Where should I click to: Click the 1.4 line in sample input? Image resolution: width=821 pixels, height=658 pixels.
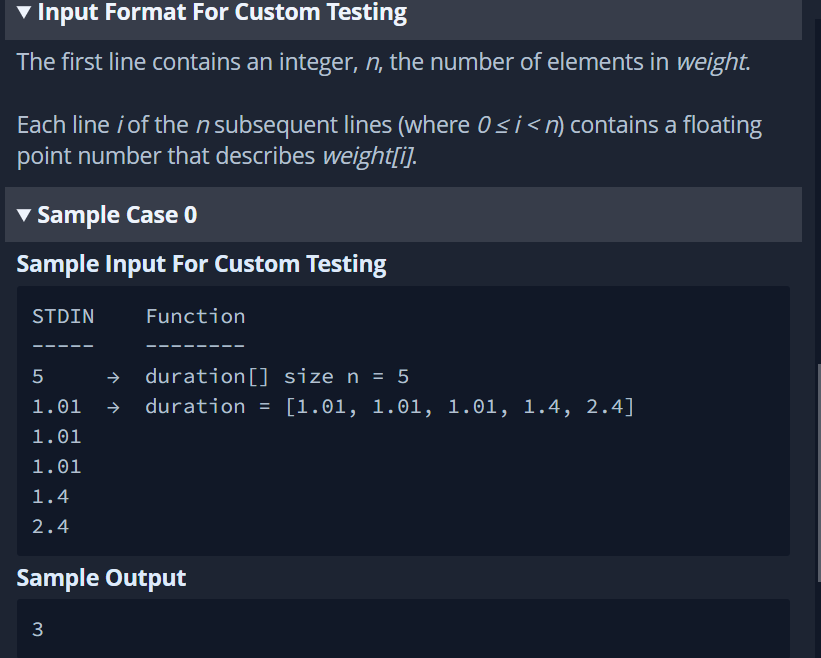[50, 497]
